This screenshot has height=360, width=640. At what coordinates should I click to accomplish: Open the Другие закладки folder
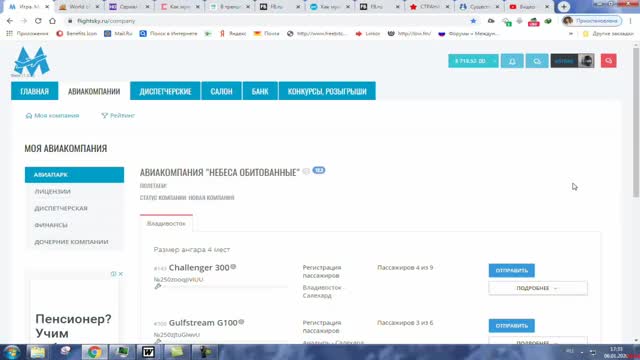coord(608,33)
